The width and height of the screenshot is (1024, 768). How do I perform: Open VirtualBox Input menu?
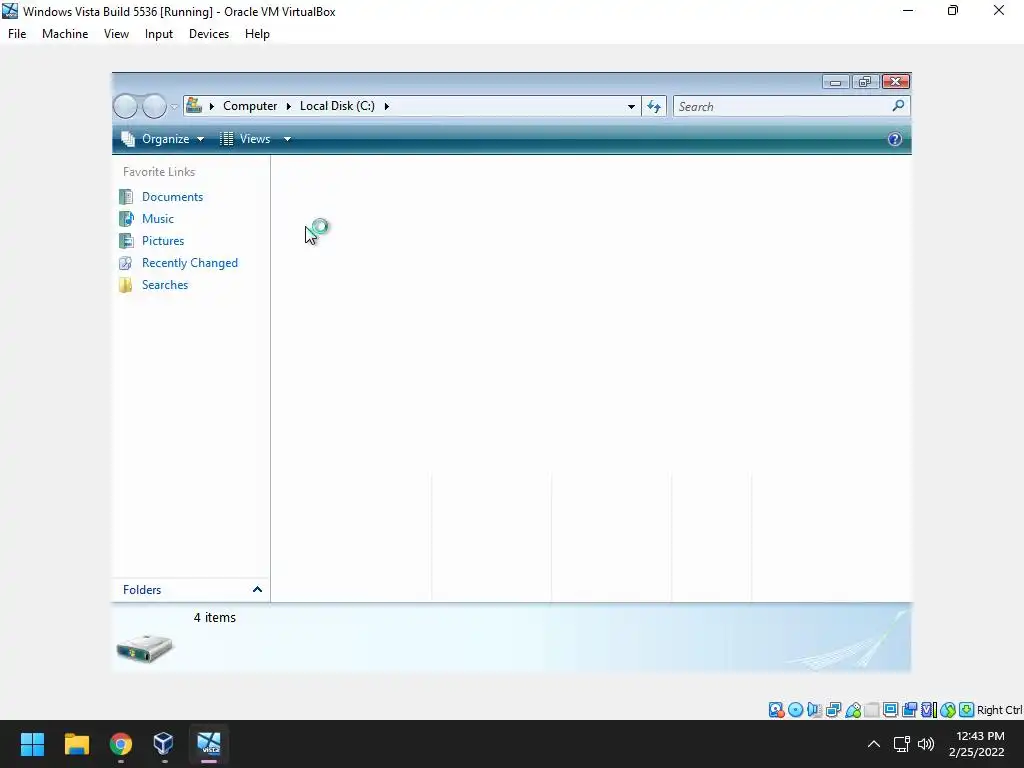pos(159,34)
